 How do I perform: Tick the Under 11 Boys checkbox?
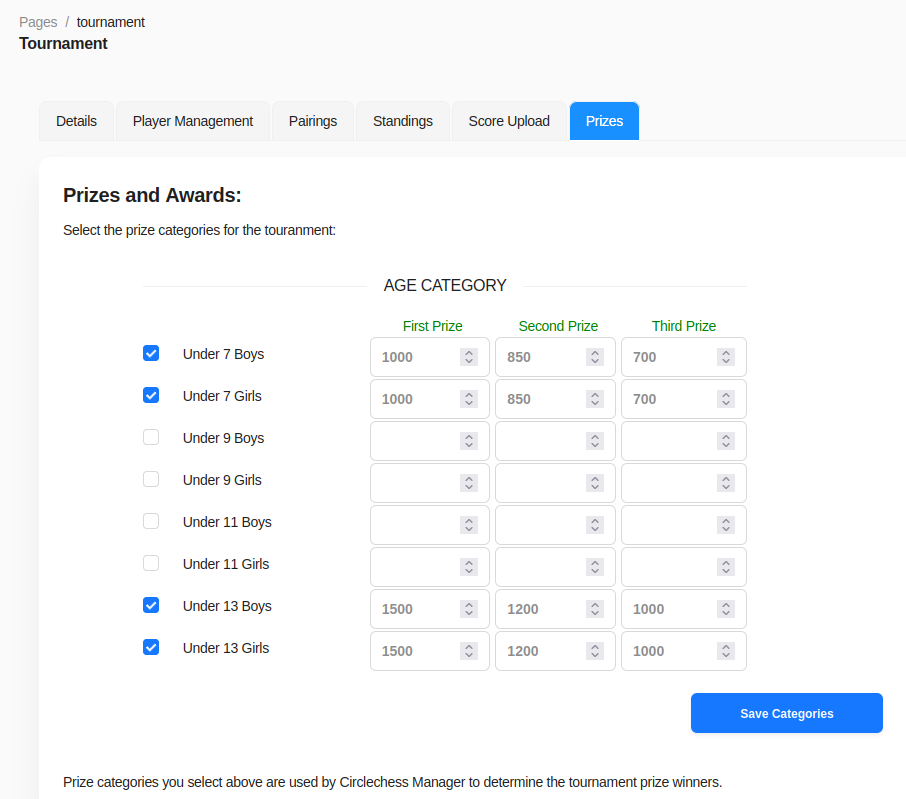[151, 521]
